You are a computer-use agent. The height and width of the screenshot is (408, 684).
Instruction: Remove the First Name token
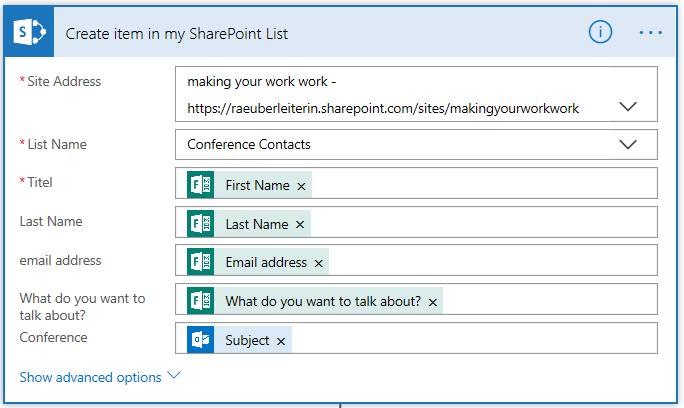301,186
